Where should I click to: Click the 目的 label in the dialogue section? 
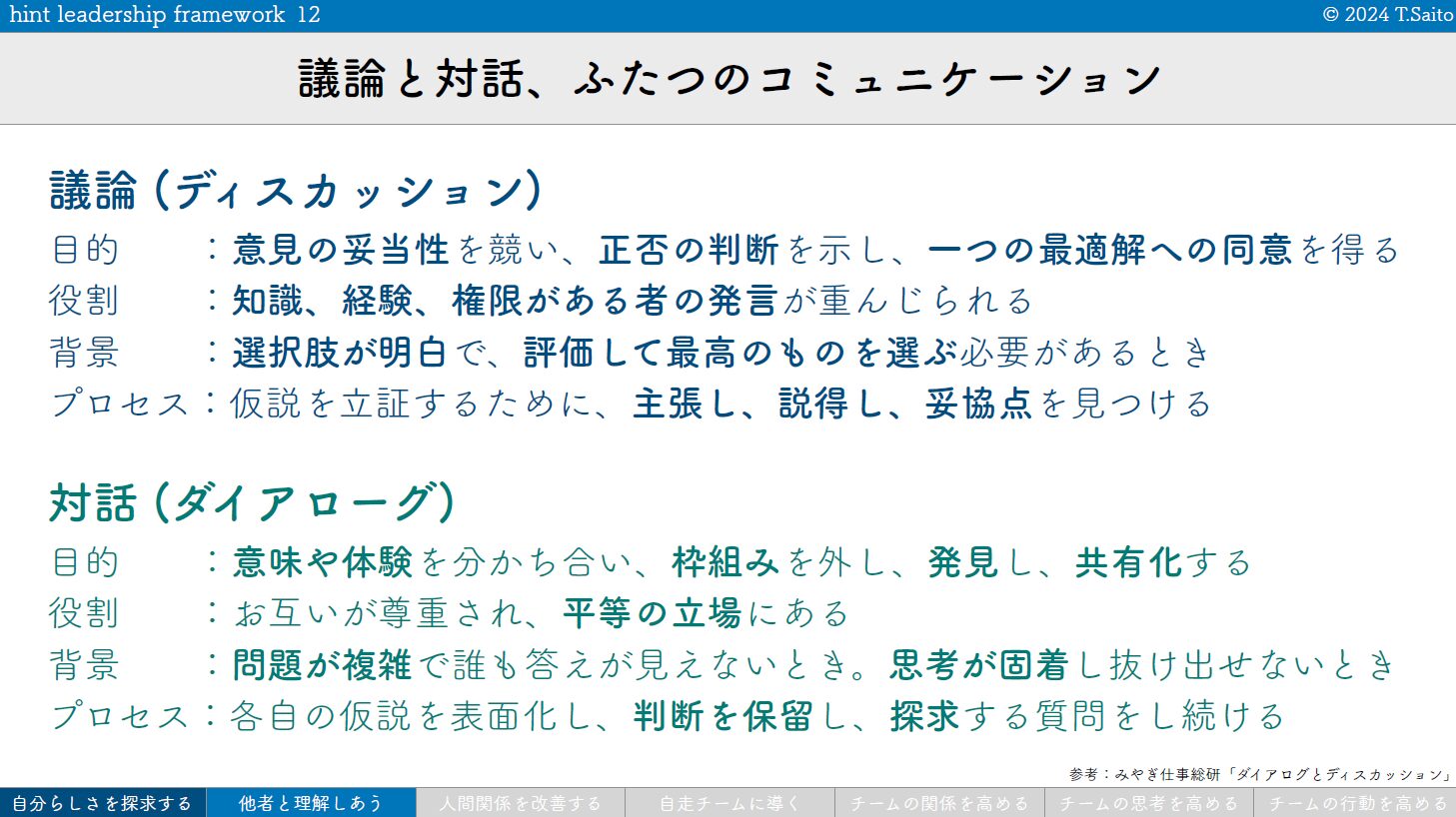click(85, 562)
